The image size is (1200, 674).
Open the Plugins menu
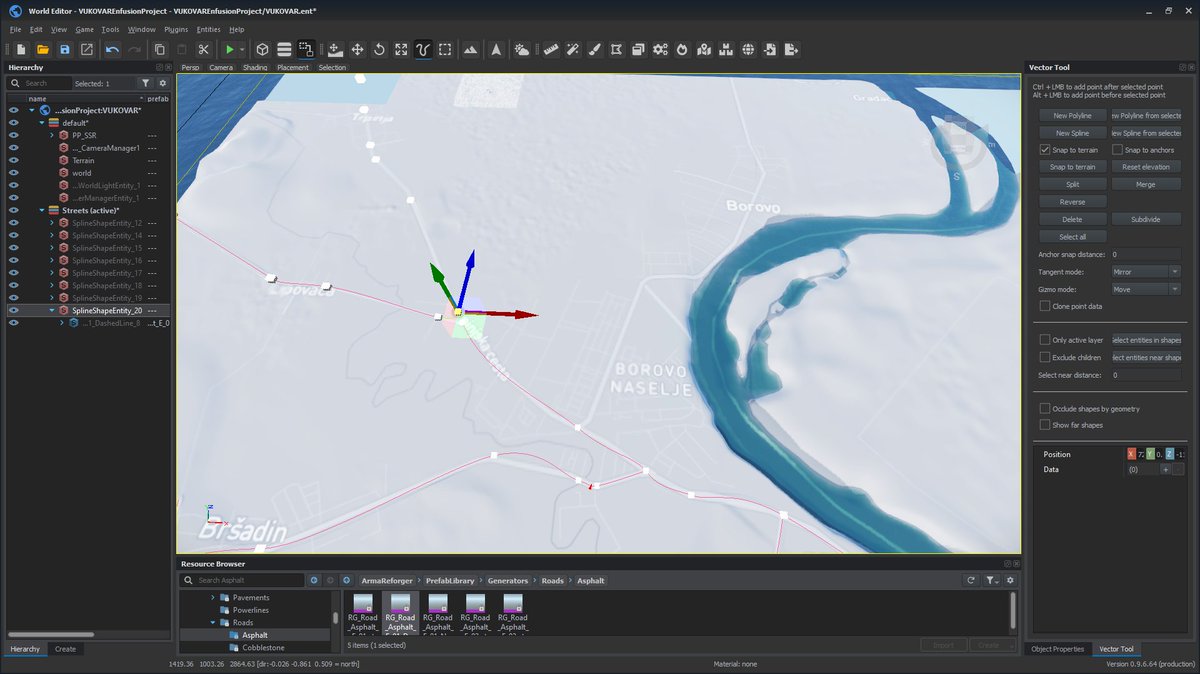pos(176,29)
